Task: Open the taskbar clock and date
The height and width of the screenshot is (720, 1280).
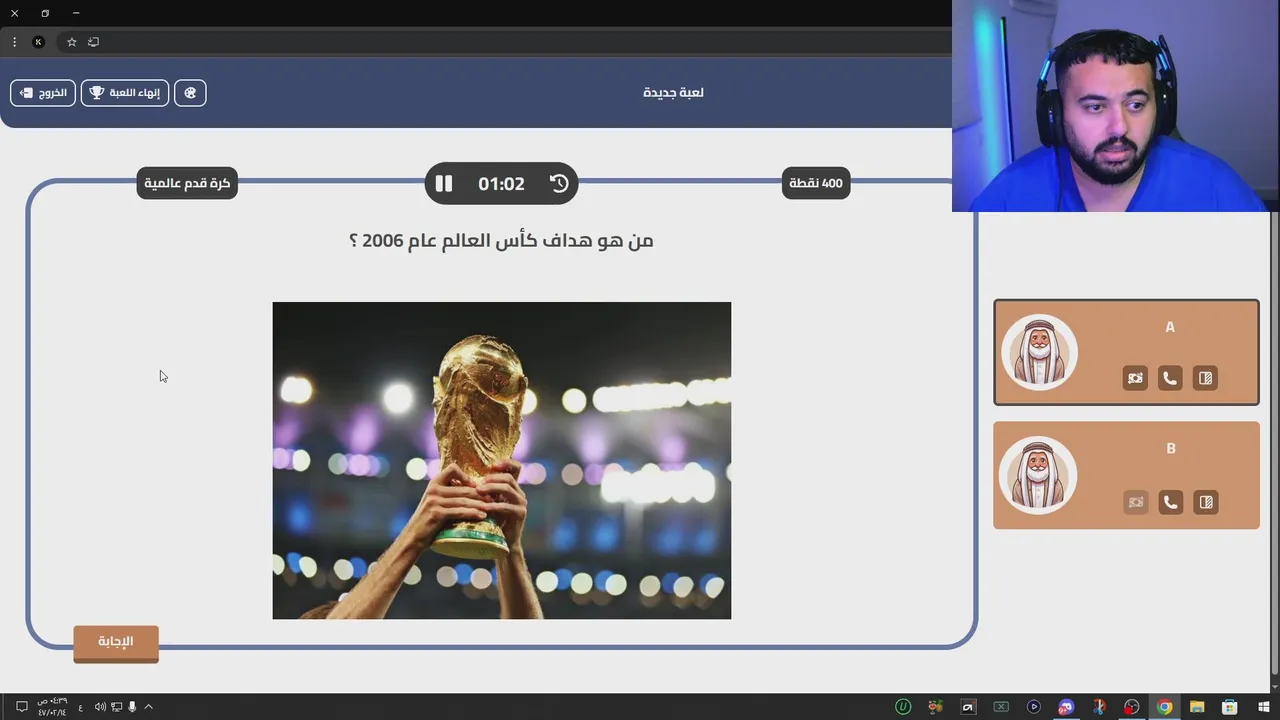Action: pos(52,707)
